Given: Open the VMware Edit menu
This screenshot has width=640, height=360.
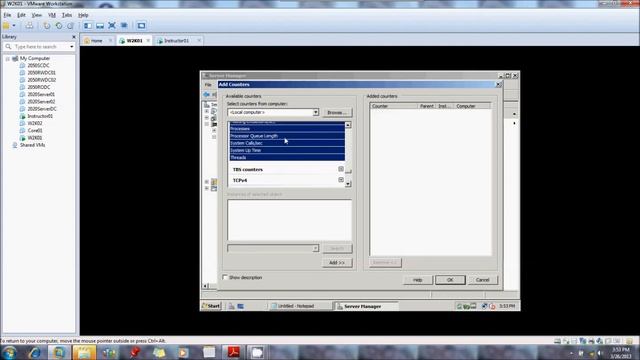Looking at the screenshot, I should (x=21, y=15).
